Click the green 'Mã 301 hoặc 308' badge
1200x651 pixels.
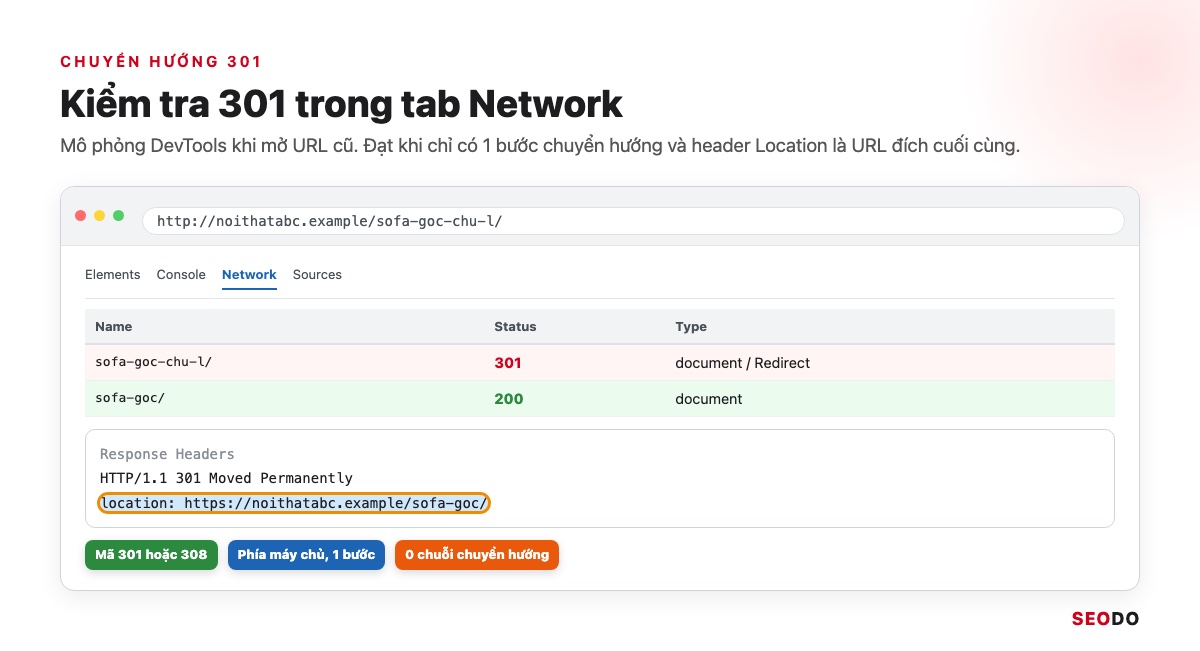tap(151, 555)
